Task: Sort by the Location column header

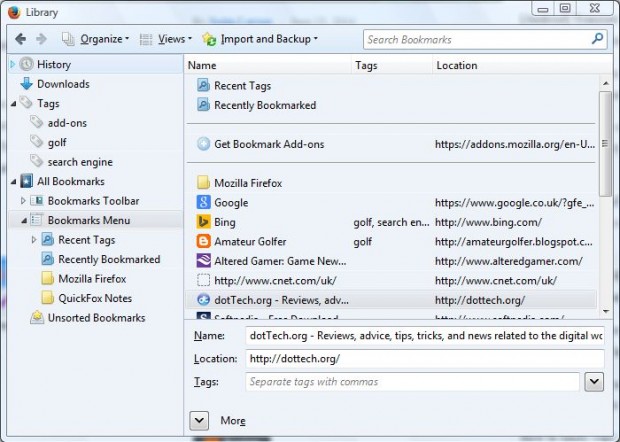Action: coord(515,65)
